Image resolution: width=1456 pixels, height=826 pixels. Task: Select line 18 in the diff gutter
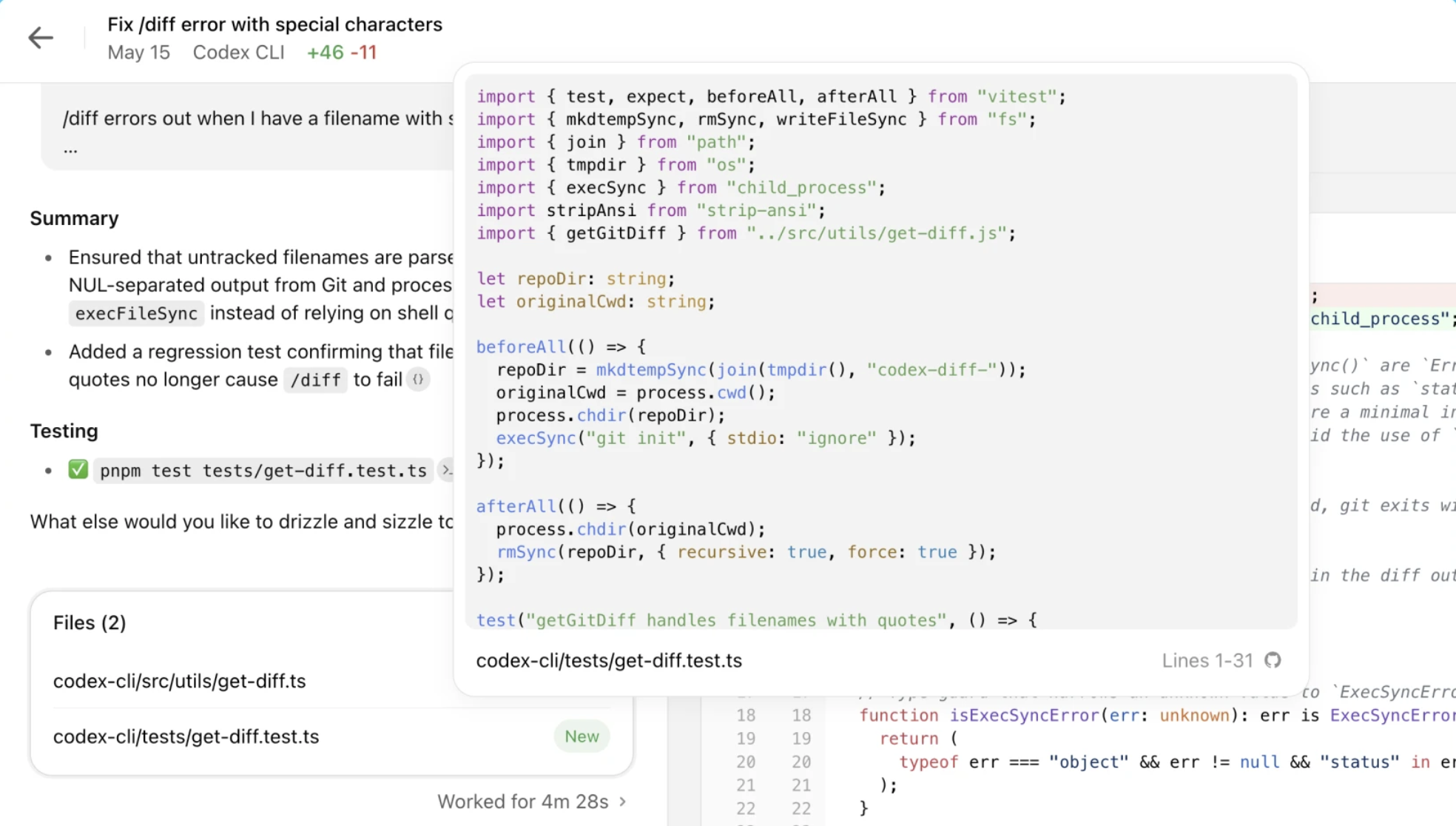tap(746, 715)
